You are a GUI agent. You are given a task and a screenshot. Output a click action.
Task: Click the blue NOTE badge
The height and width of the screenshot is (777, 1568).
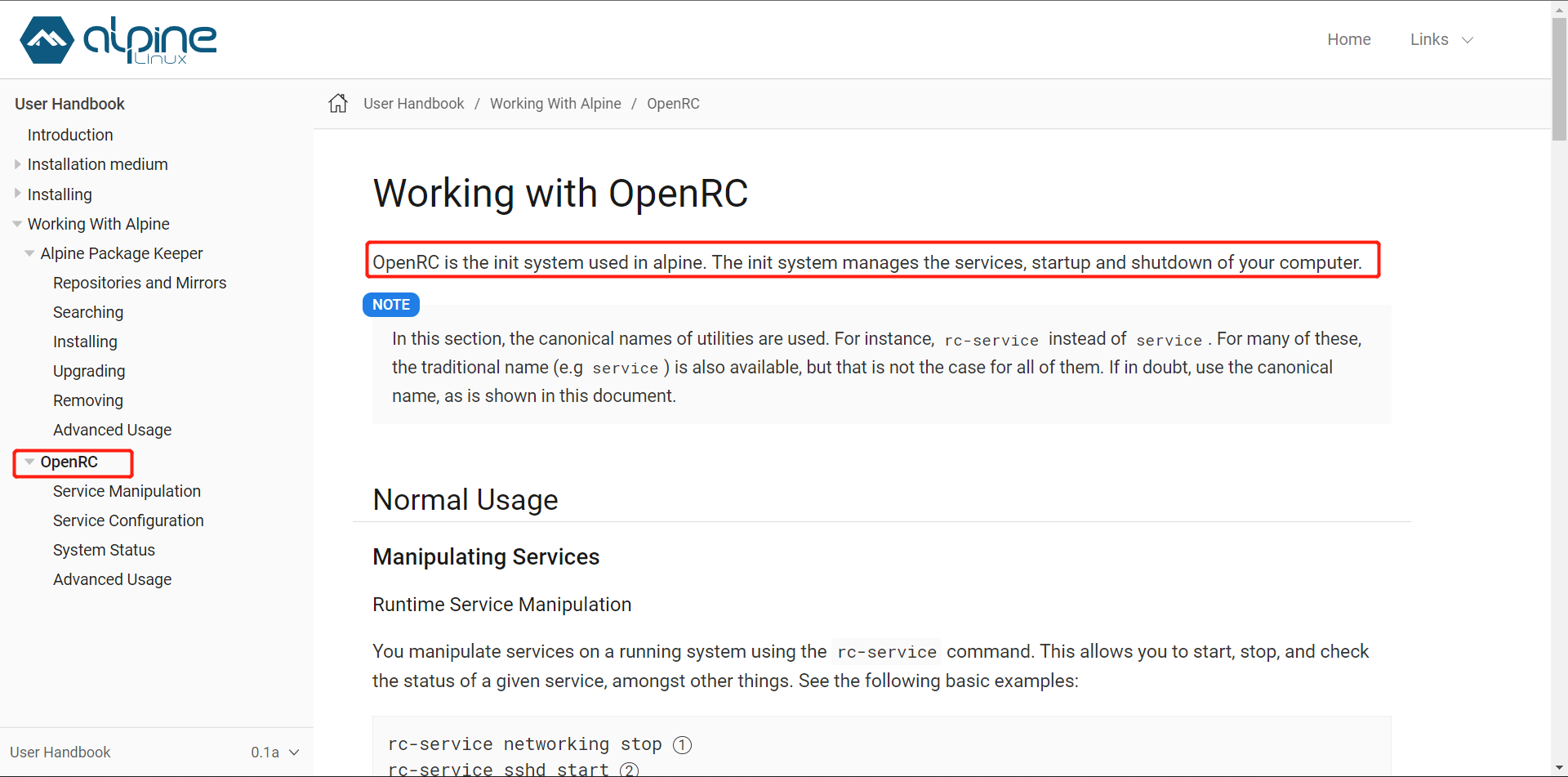click(391, 305)
